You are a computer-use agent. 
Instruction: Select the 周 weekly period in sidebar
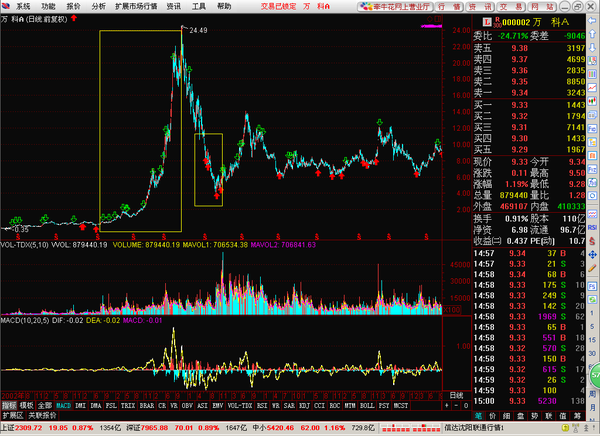[592, 394]
